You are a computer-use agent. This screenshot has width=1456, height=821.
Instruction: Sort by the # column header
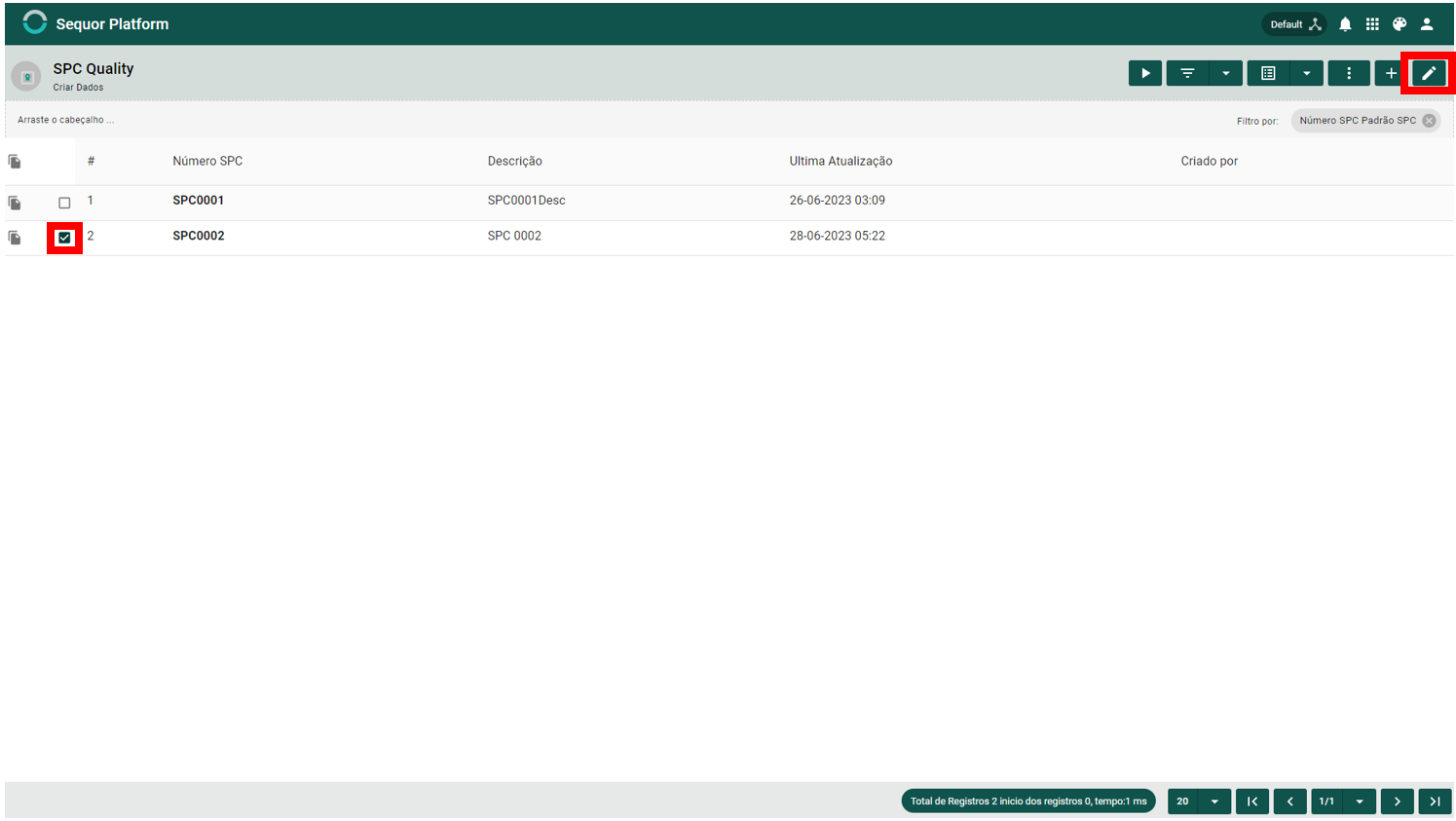[x=92, y=161]
